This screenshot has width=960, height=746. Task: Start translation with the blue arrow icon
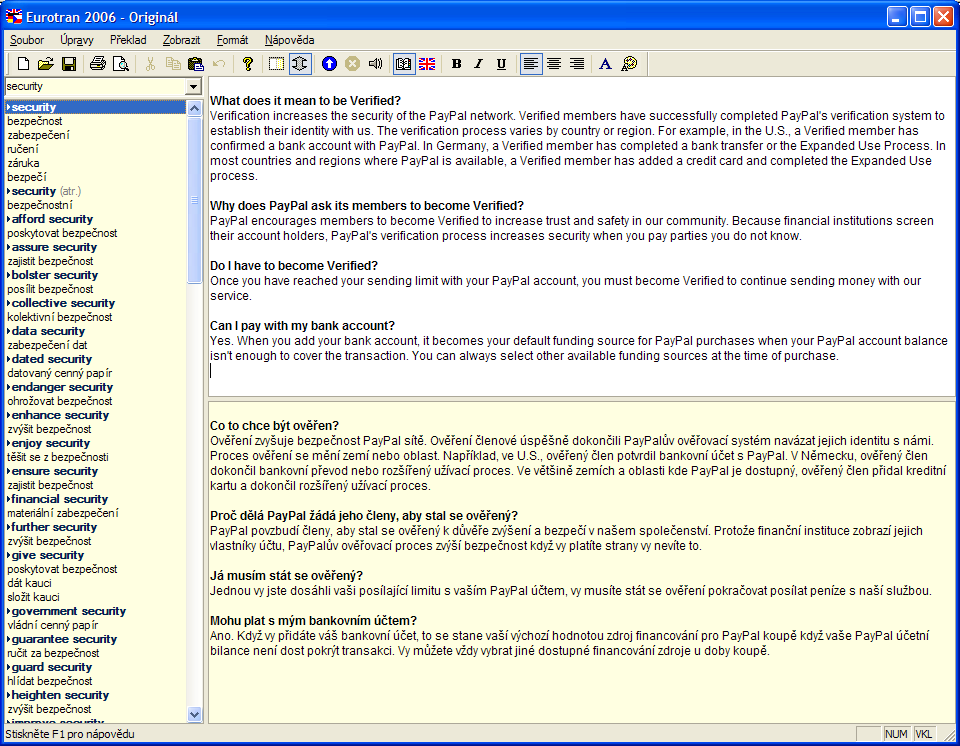tap(329, 64)
